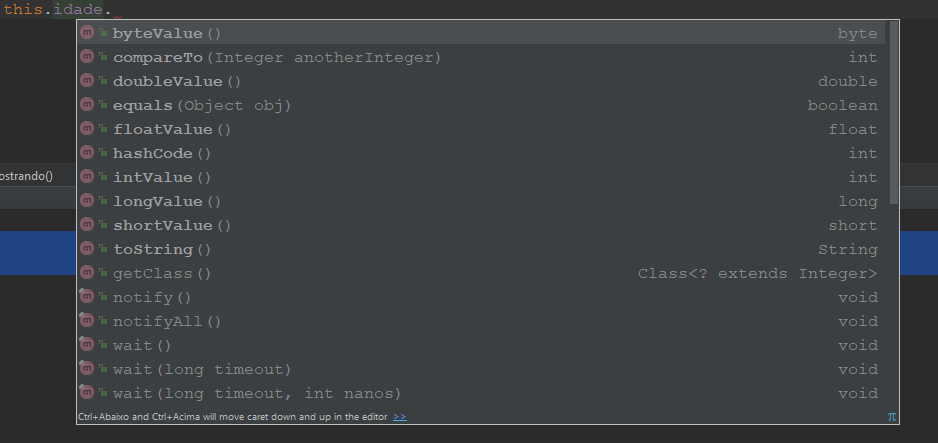This screenshot has width=938, height=443.
Task: Click the method icon next to doubleValue()
Action: [87, 80]
